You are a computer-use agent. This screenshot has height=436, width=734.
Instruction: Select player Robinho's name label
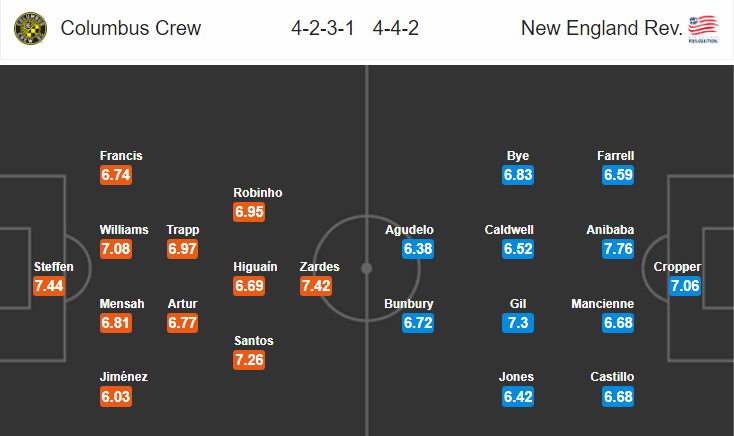pos(257,192)
